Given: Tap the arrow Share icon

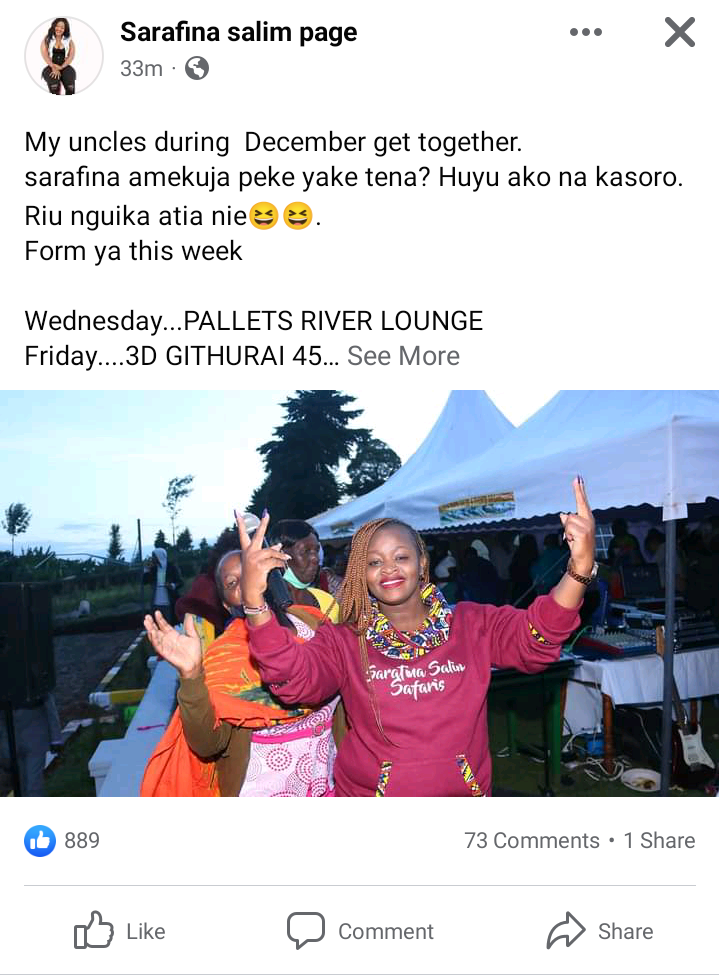Looking at the screenshot, I should click(565, 930).
